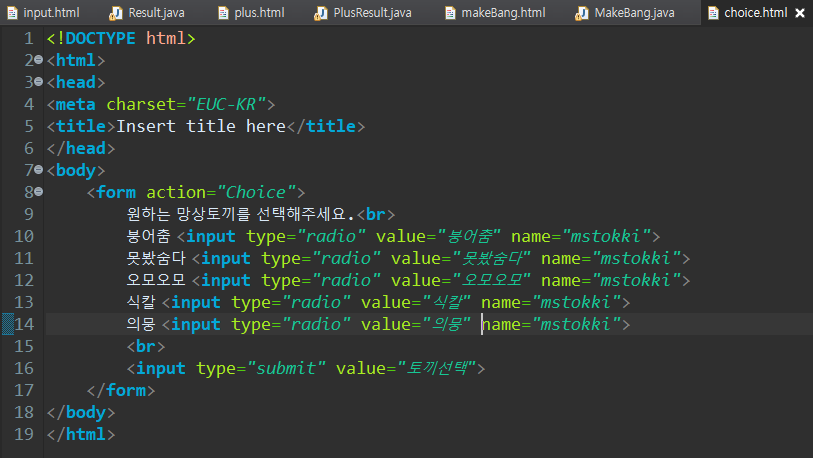This screenshot has width=813, height=458.
Task: Click the Result.java file icon
Action: point(115,13)
